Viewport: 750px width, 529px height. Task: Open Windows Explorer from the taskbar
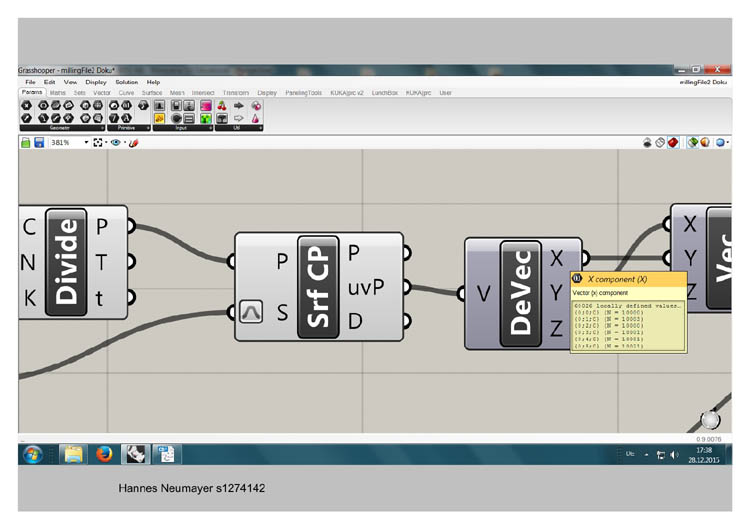click(73, 454)
